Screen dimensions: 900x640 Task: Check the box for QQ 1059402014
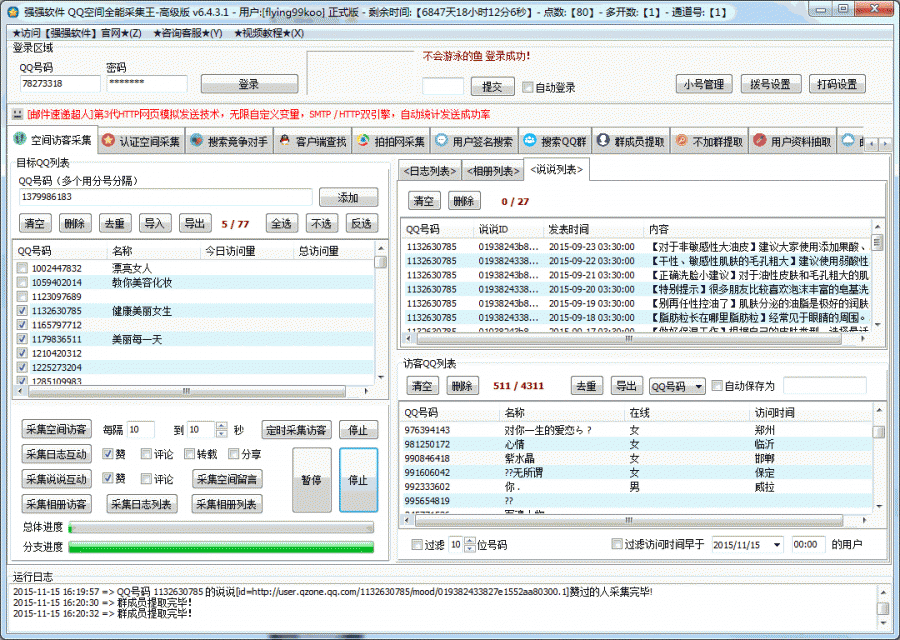click(22, 282)
